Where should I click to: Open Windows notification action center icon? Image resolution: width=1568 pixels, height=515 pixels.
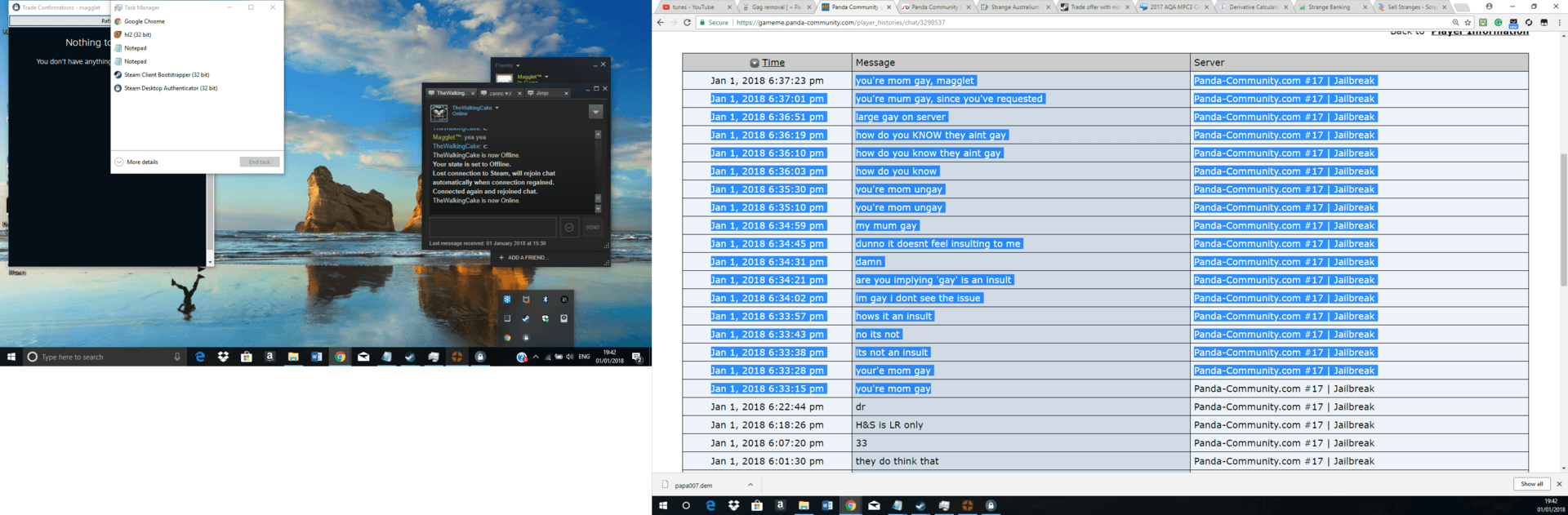(637, 357)
